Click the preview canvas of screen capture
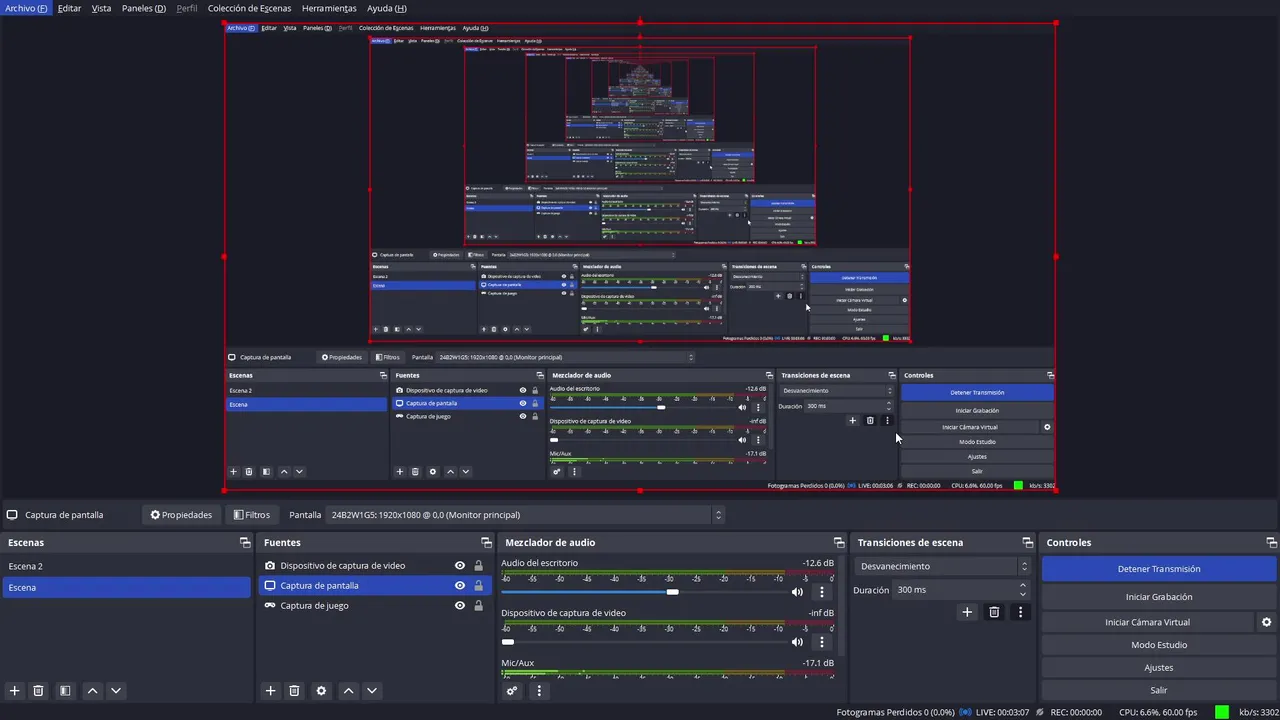 pos(640,257)
